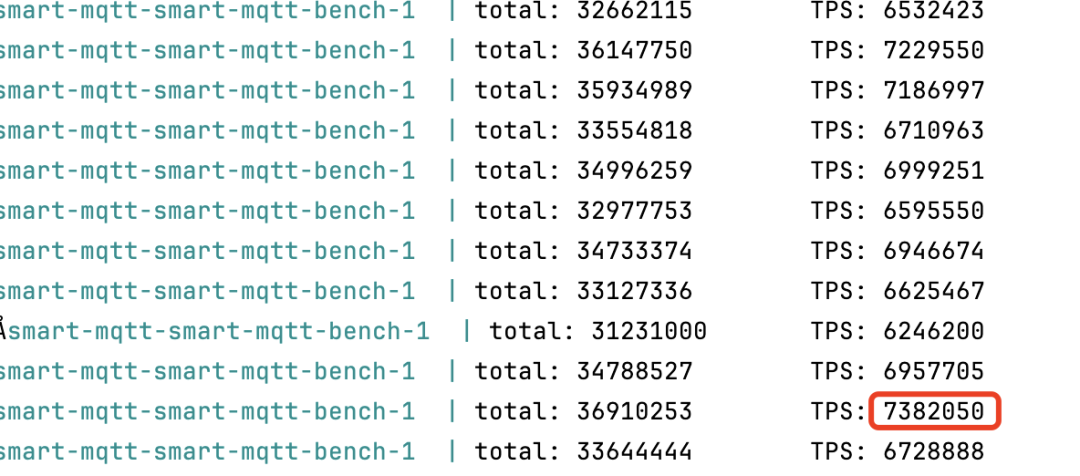Click the stray Å character before the container name

pyautogui.click(x=4, y=330)
